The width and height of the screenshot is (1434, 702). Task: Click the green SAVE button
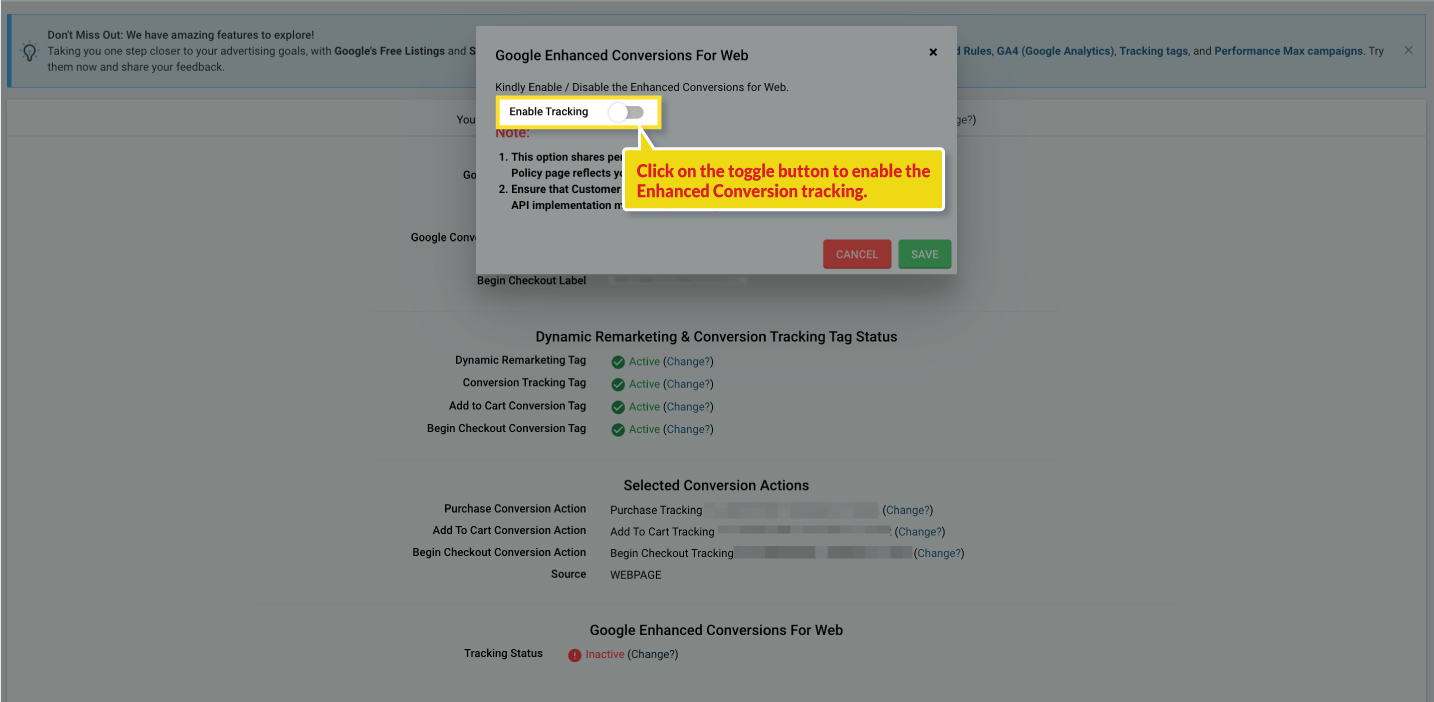[925, 254]
